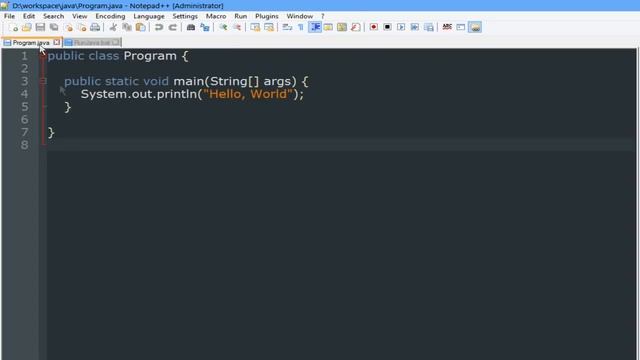Close the second inactive tab
640x360 pixels.
116,42
